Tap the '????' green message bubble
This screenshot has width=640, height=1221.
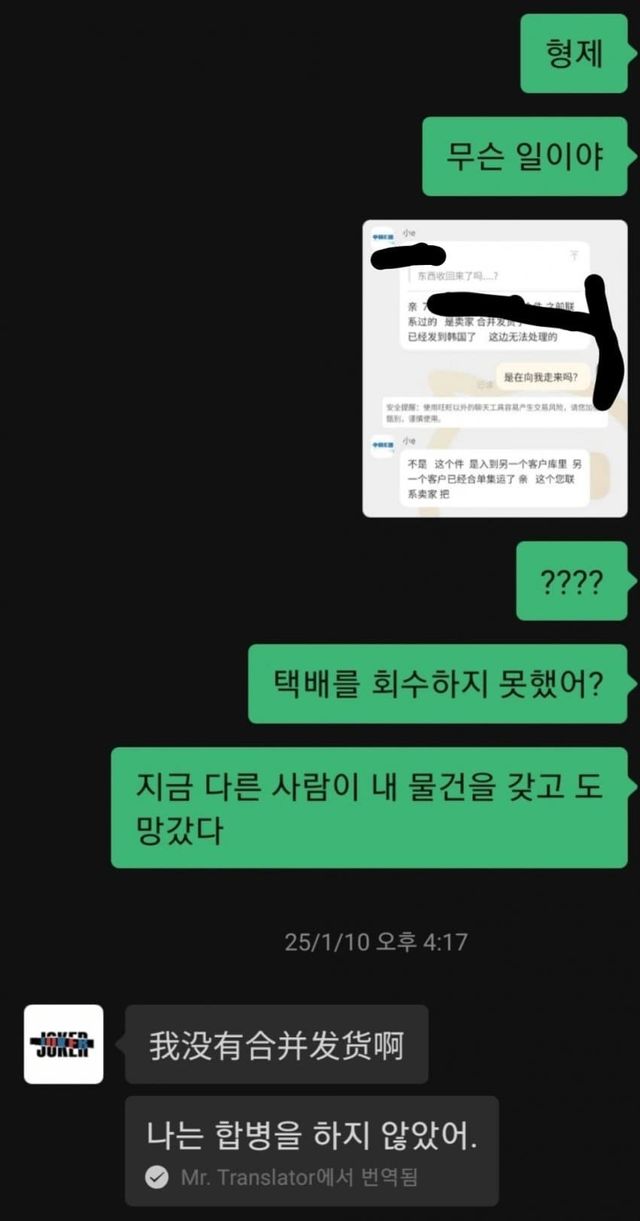pyautogui.click(x=571, y=581)
